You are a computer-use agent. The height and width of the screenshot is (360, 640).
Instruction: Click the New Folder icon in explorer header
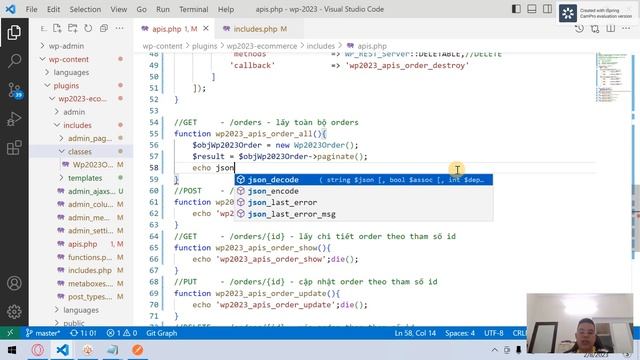pyautogui.click(x=73, y=28)
